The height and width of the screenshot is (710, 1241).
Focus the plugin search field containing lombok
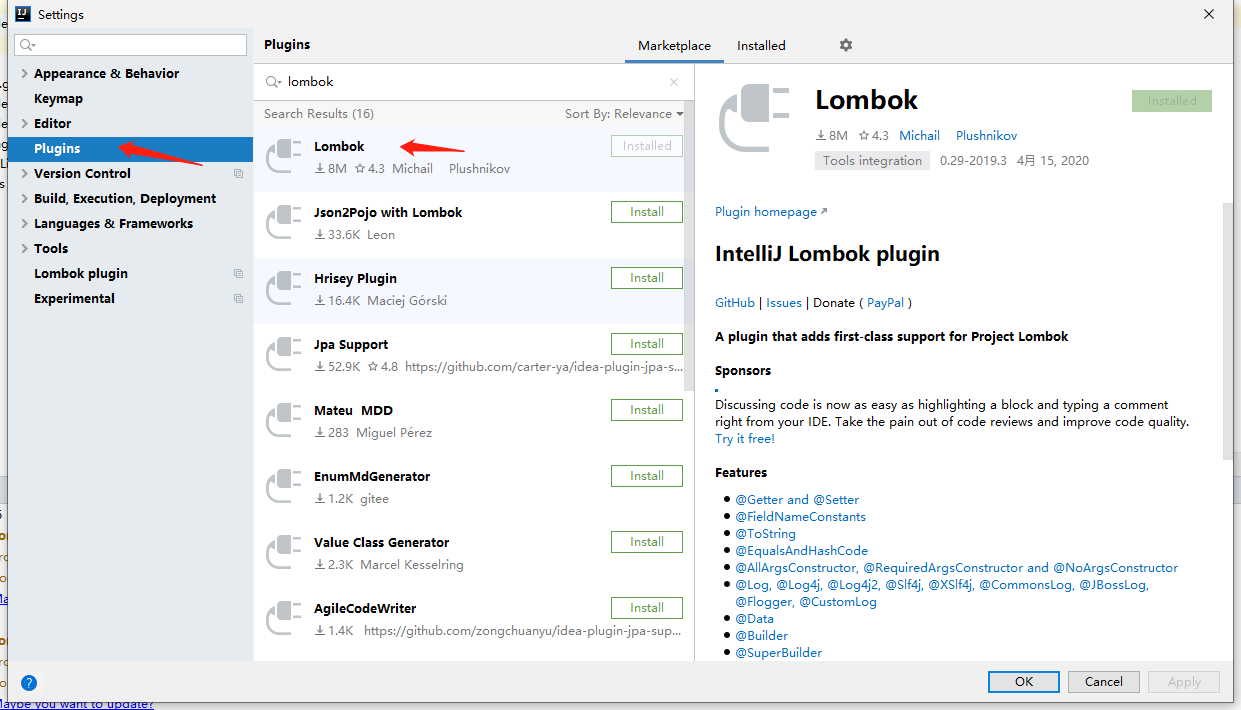(472, 82)
